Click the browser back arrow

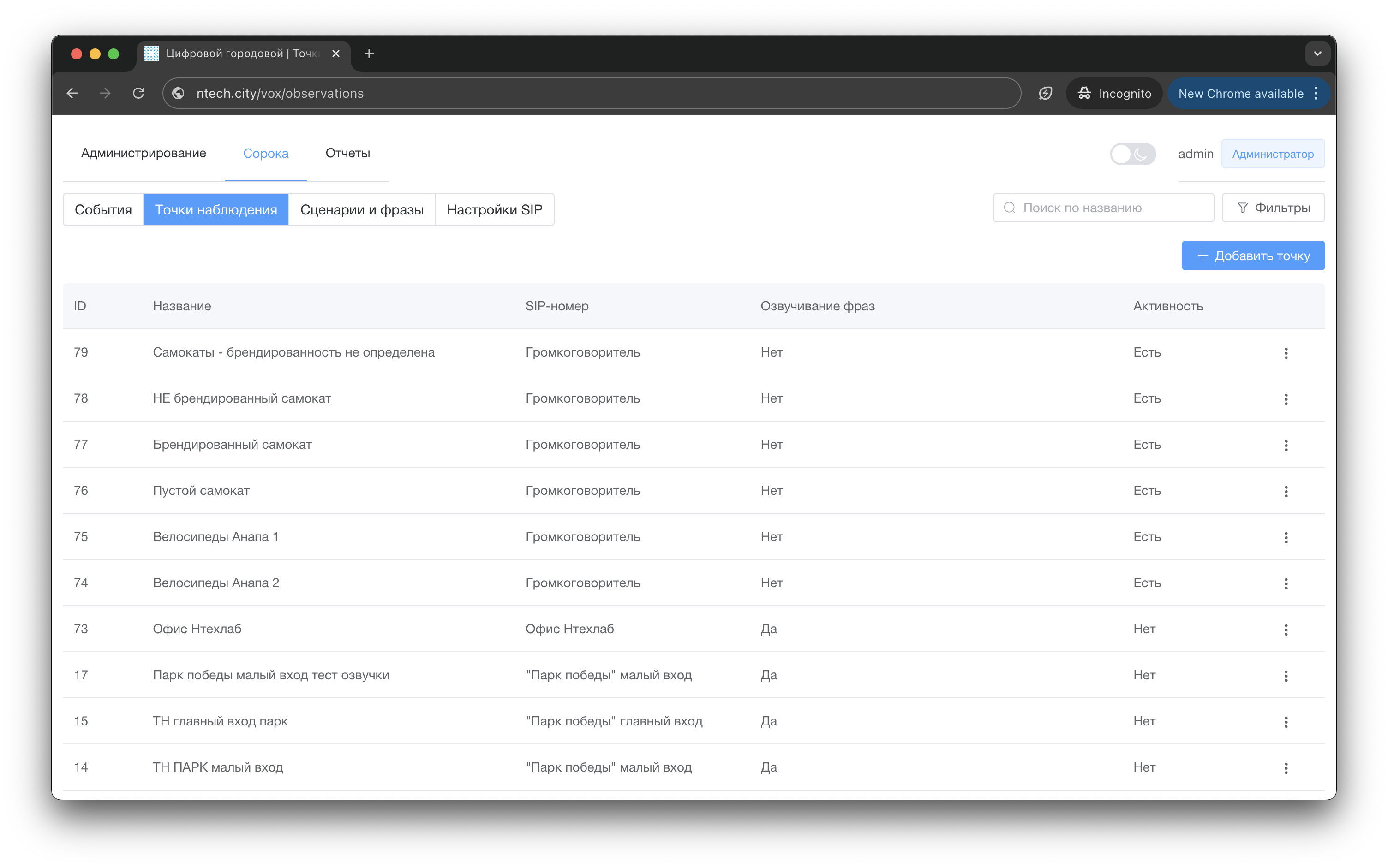(72, 93)
